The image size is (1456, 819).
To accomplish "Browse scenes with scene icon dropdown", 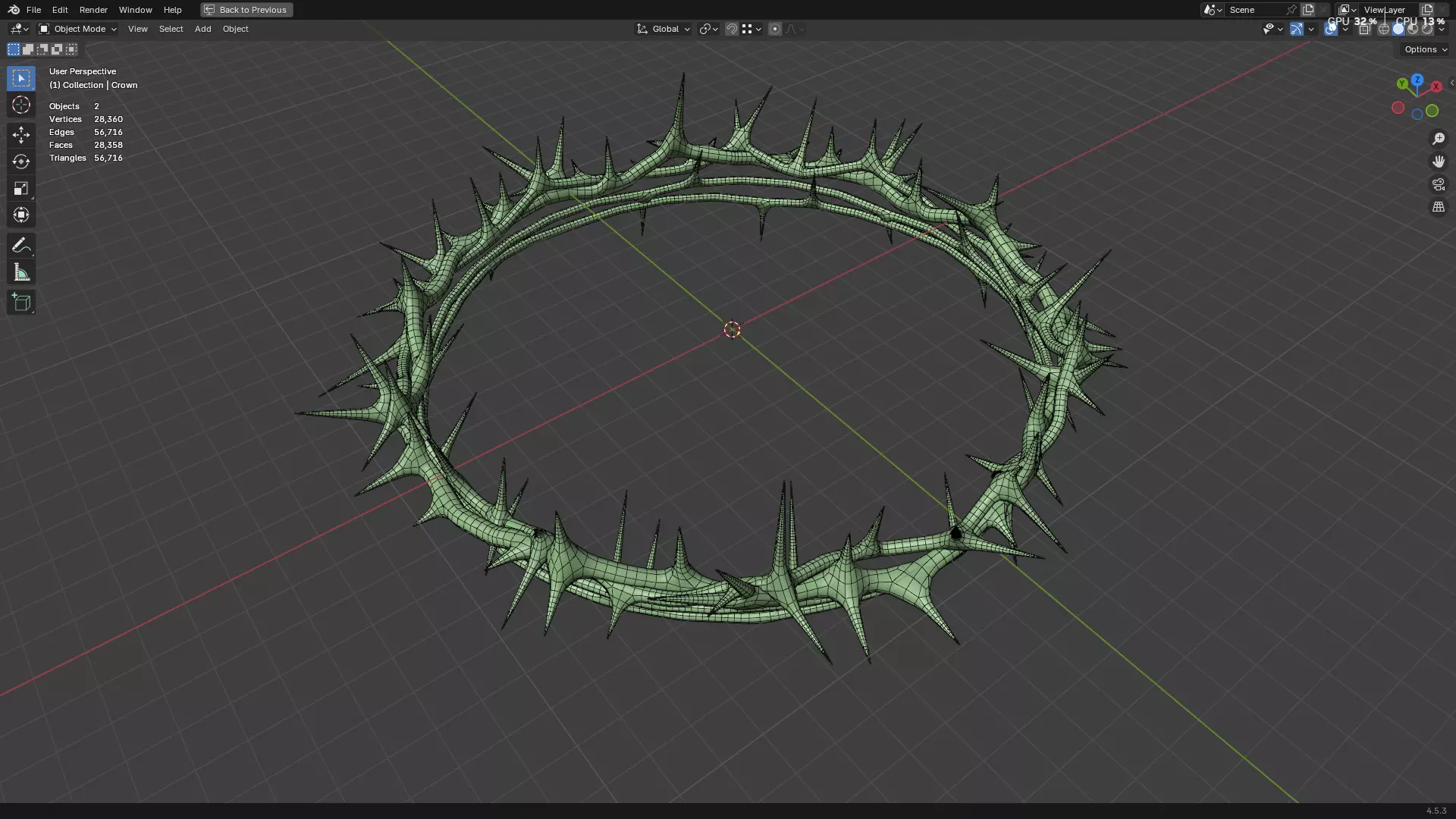I will point(1213,10).
